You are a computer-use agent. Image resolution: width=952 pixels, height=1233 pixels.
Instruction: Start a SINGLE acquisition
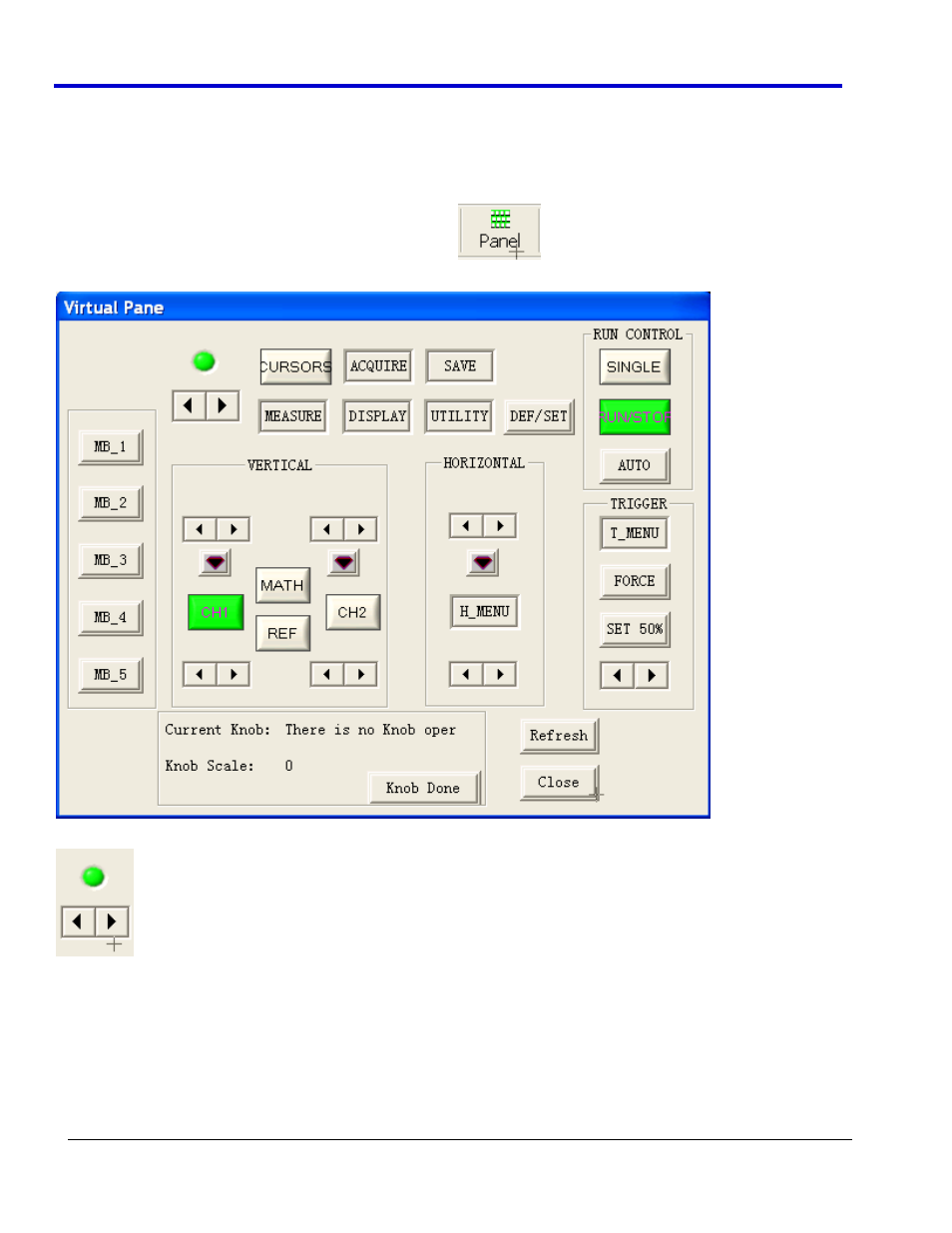tap(635, 367)
